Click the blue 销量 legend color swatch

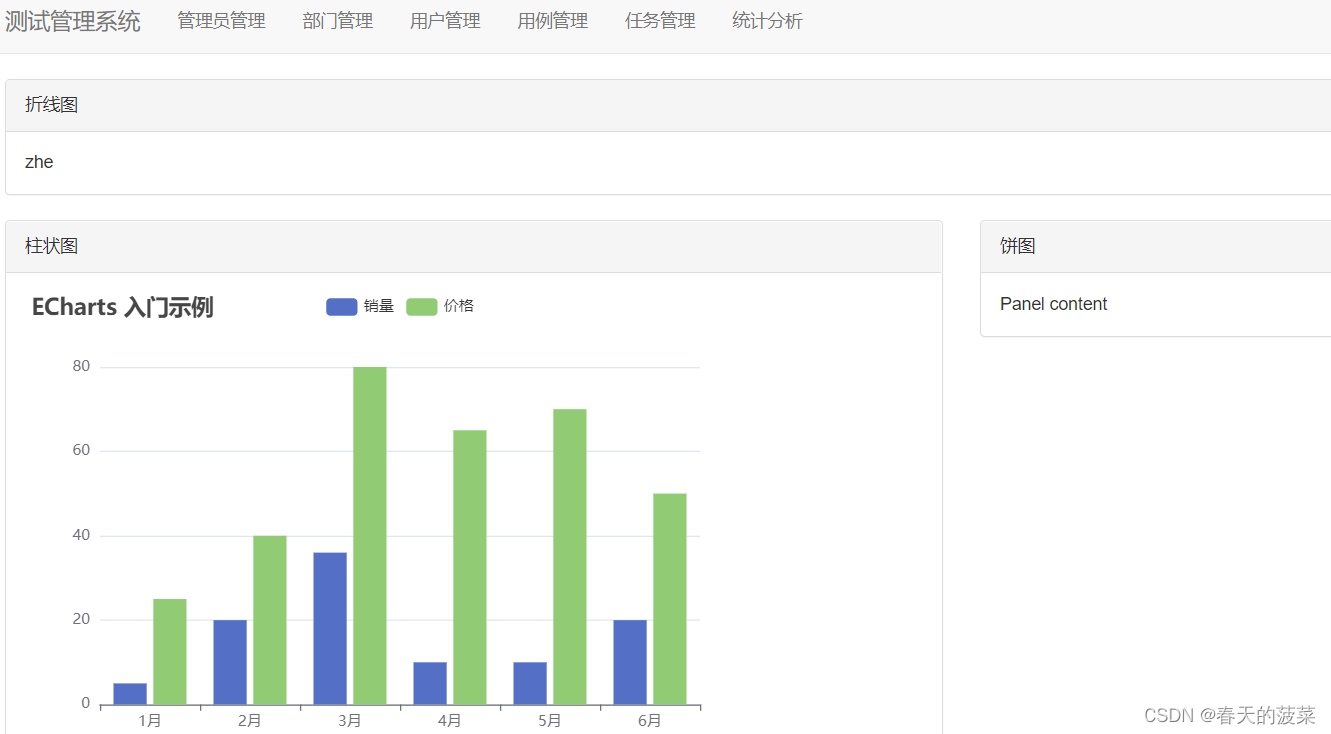click(341, 306)
